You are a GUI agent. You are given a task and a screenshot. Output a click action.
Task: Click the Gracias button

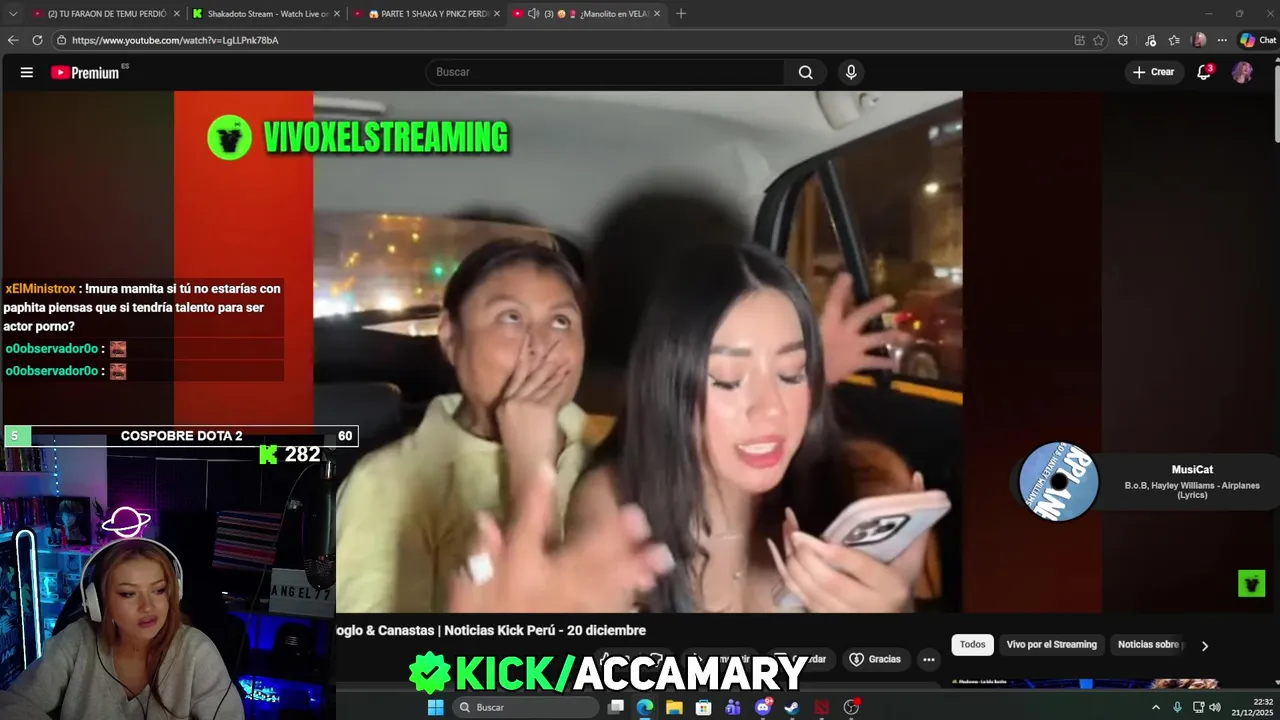(875, 659)
